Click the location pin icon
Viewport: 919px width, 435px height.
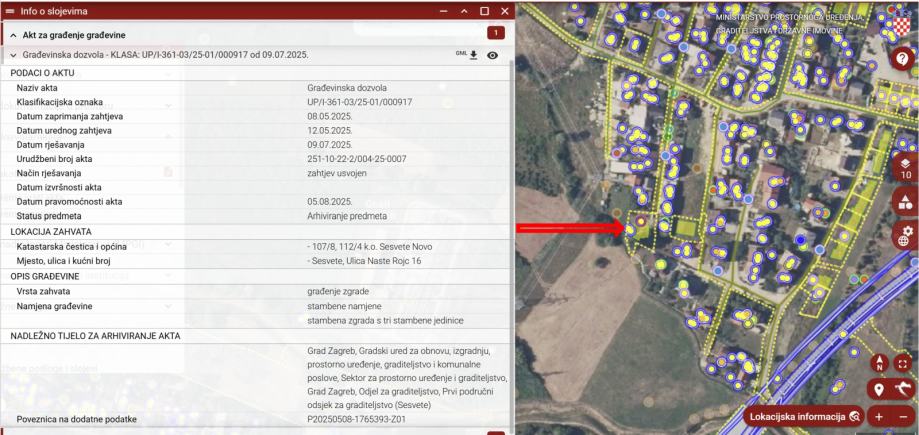[x=878, y=389]
